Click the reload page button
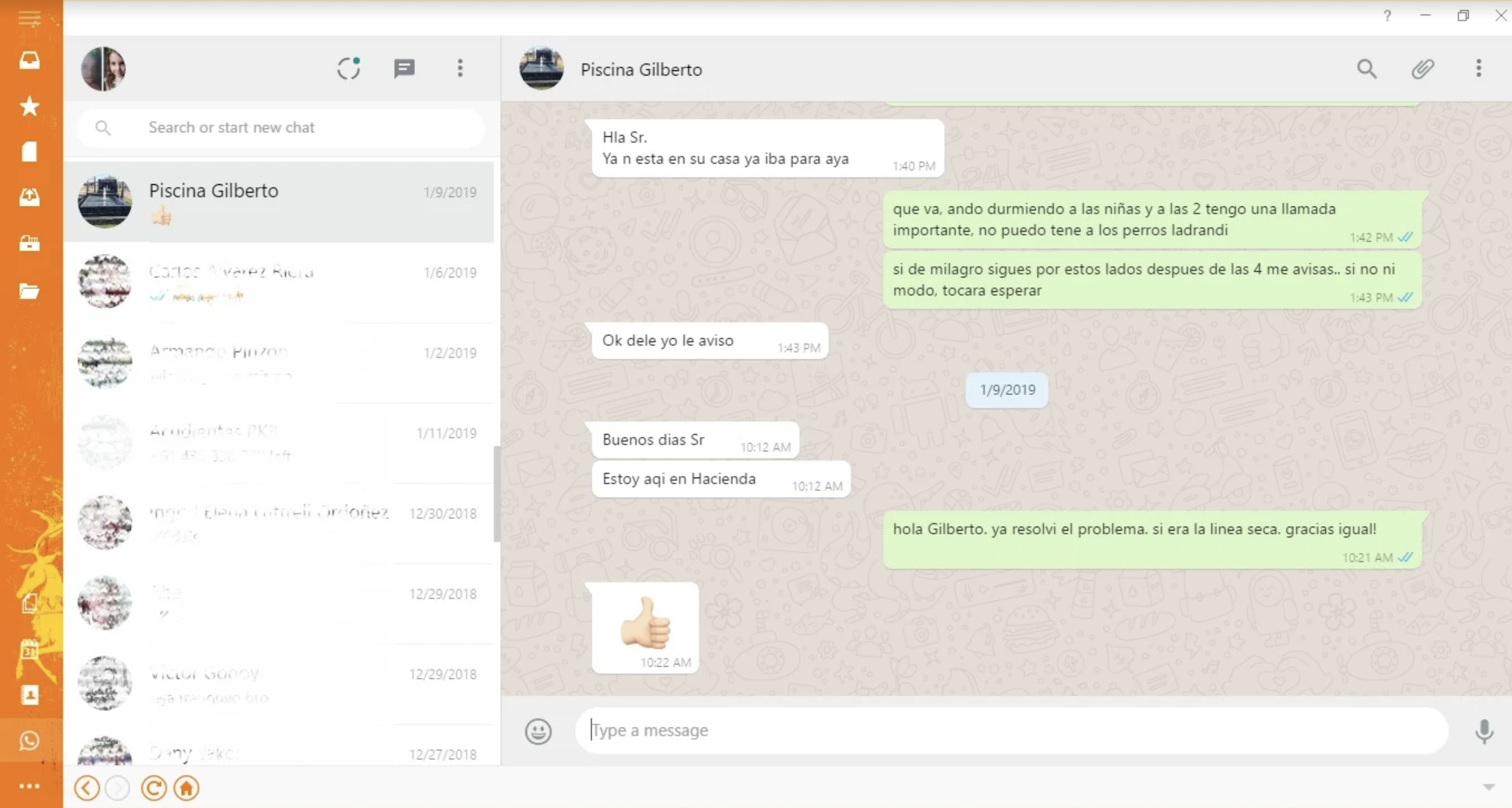Viewport: 1512px width, 808px height. coord(154,788)
